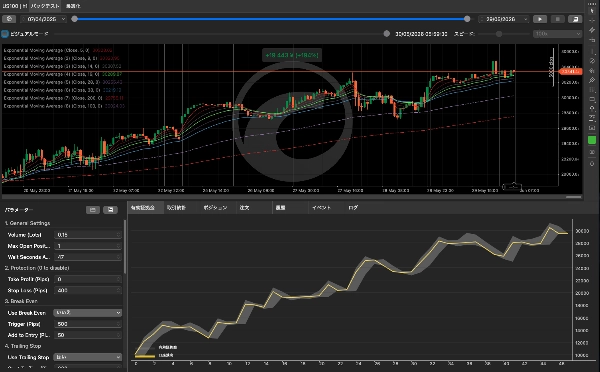Click the Max Open Positions input field
Viewport: 600px width, 372px height.
click(88, 246)
